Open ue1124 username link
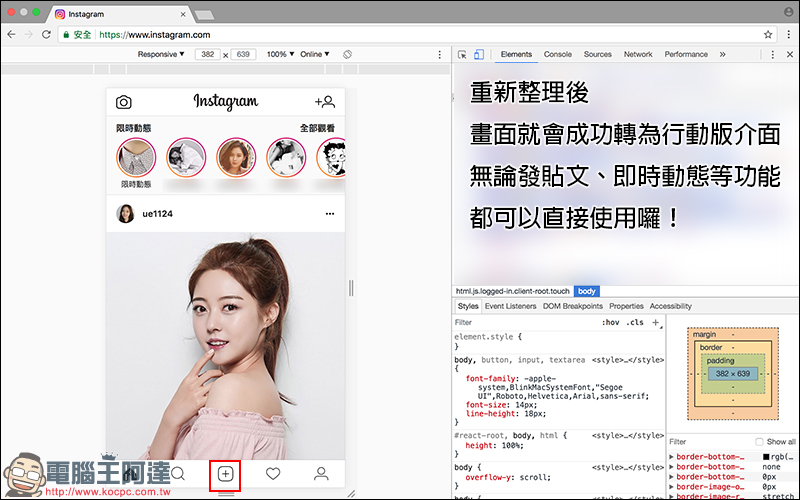 coord(157,214)
